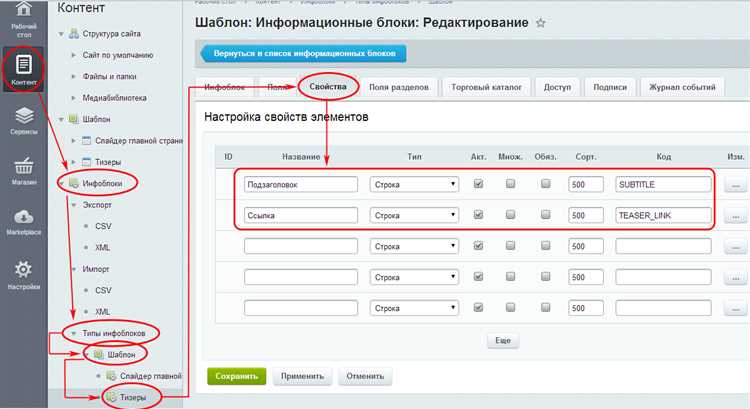
Task: Open edit dialog for fifth property row
Action: (736, 309)
